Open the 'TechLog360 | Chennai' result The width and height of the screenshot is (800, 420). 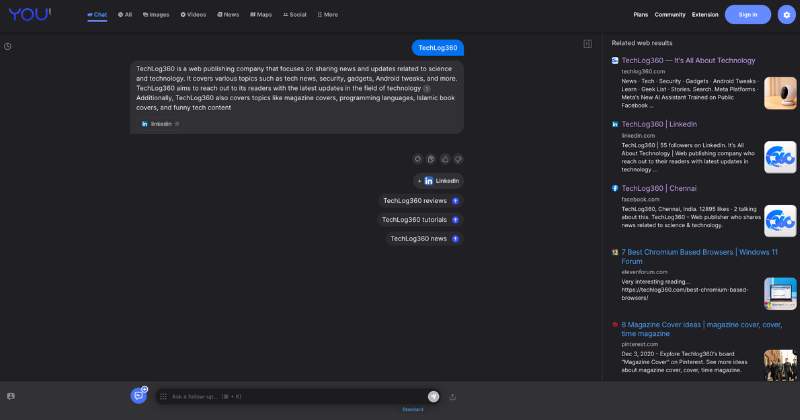click(659, 188)
